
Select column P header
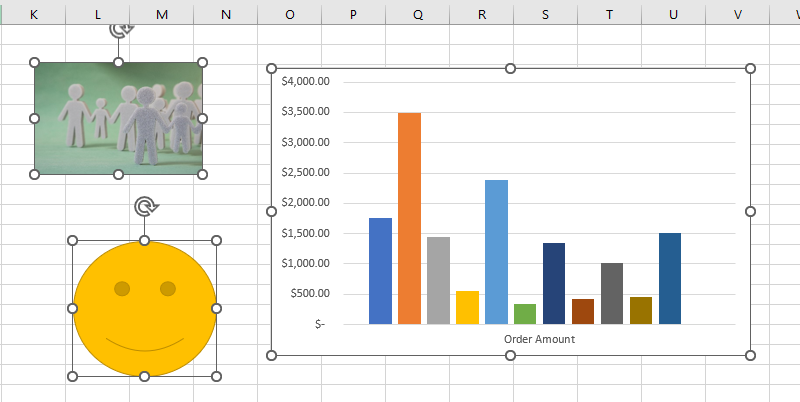(353, 14)
